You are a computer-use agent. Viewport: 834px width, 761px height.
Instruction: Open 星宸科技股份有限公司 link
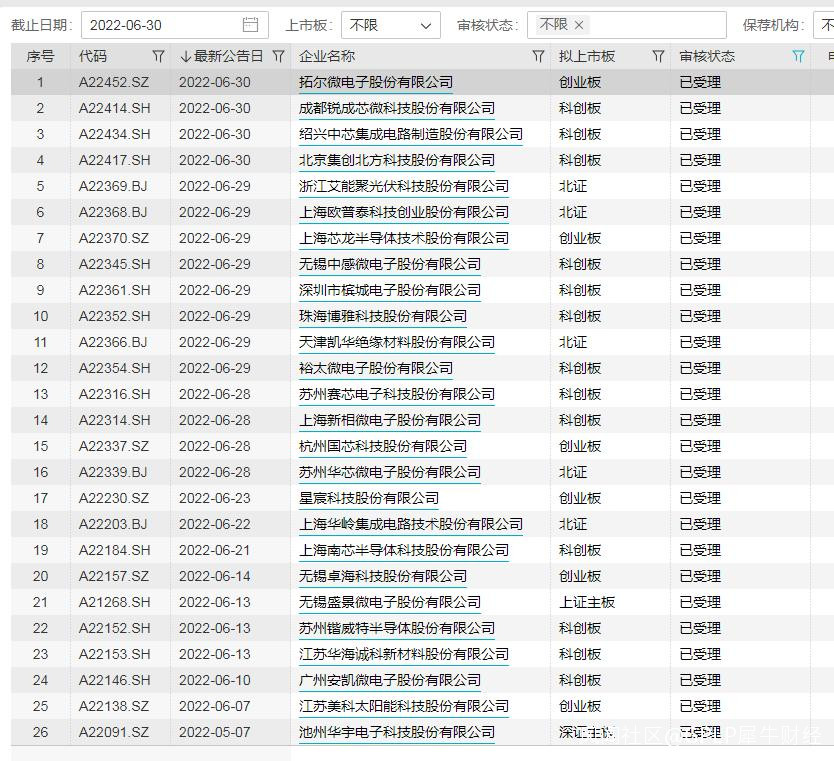tap(369, 499)
